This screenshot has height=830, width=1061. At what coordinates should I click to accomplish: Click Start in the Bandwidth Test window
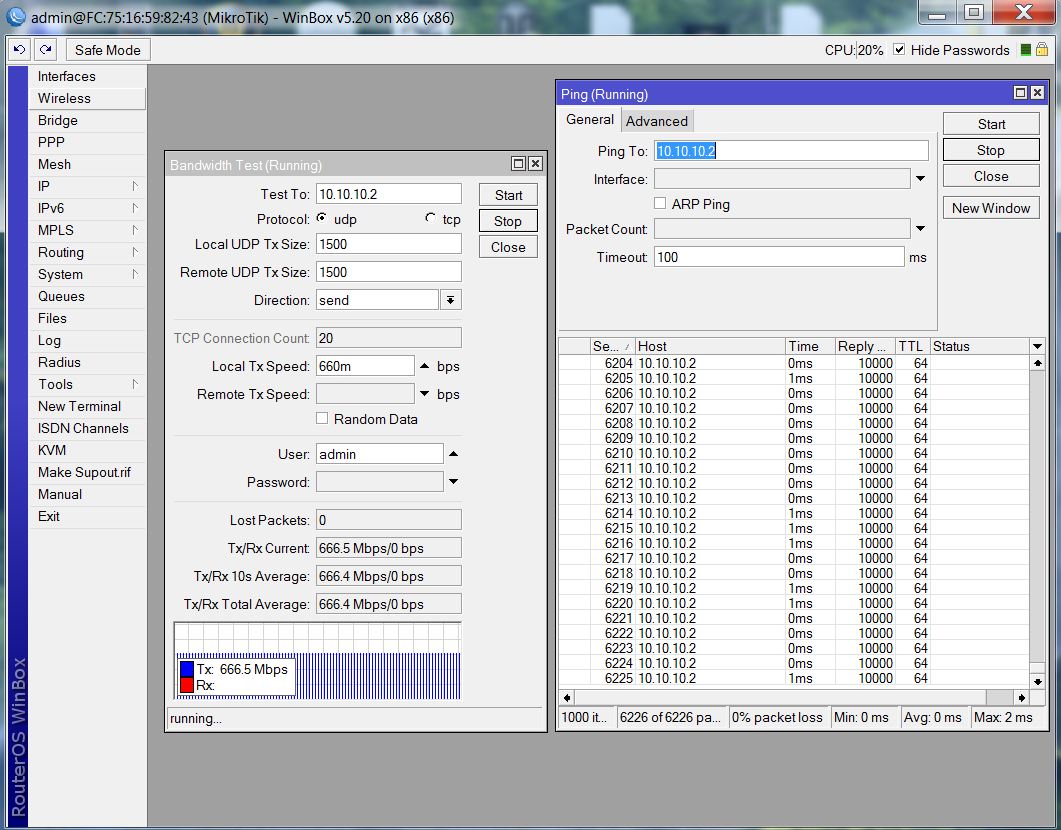508,195
